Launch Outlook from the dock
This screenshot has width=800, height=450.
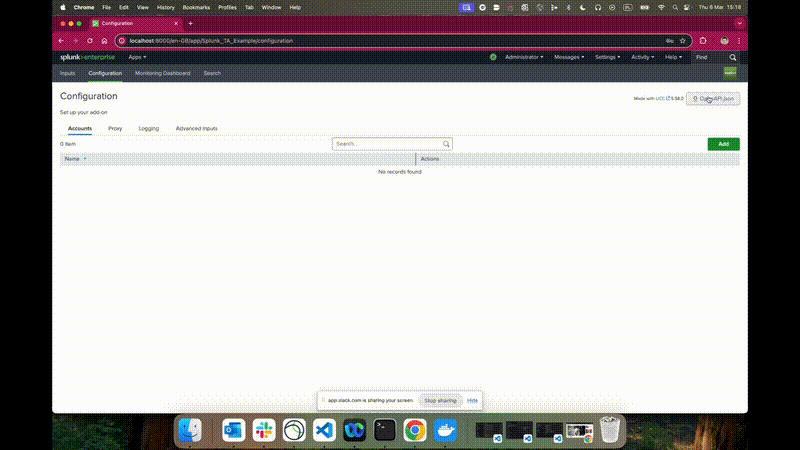(234, 430)
